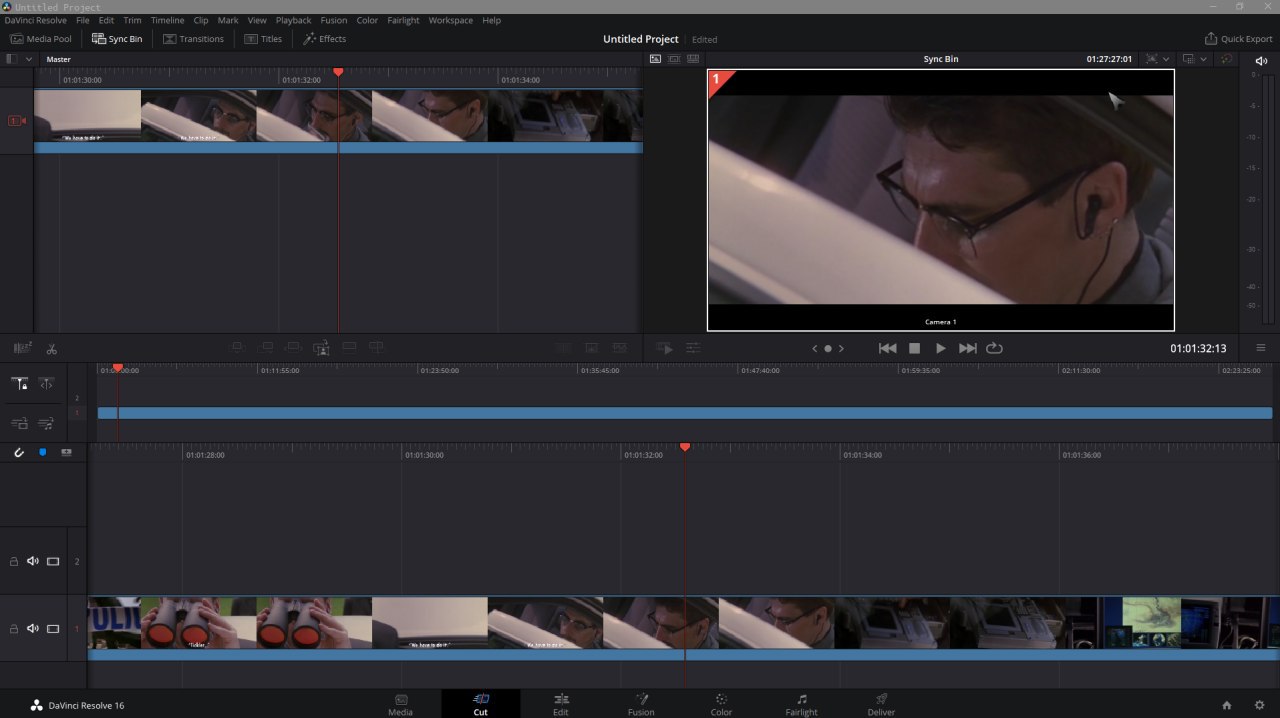
Task: Toggle loop playback
Action: pyautogui.click(x=994, y=348)
